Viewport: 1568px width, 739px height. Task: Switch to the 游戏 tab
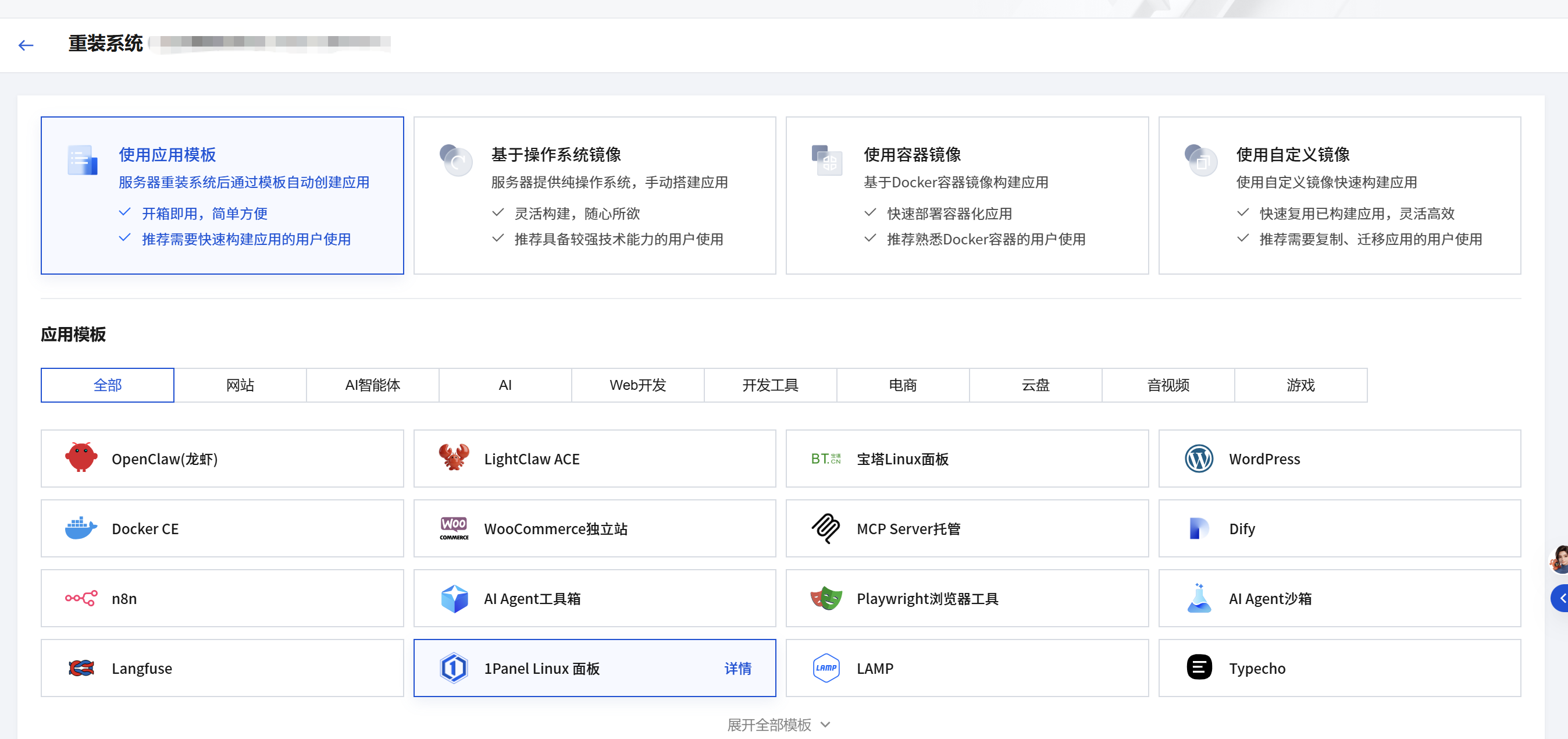1300,385
